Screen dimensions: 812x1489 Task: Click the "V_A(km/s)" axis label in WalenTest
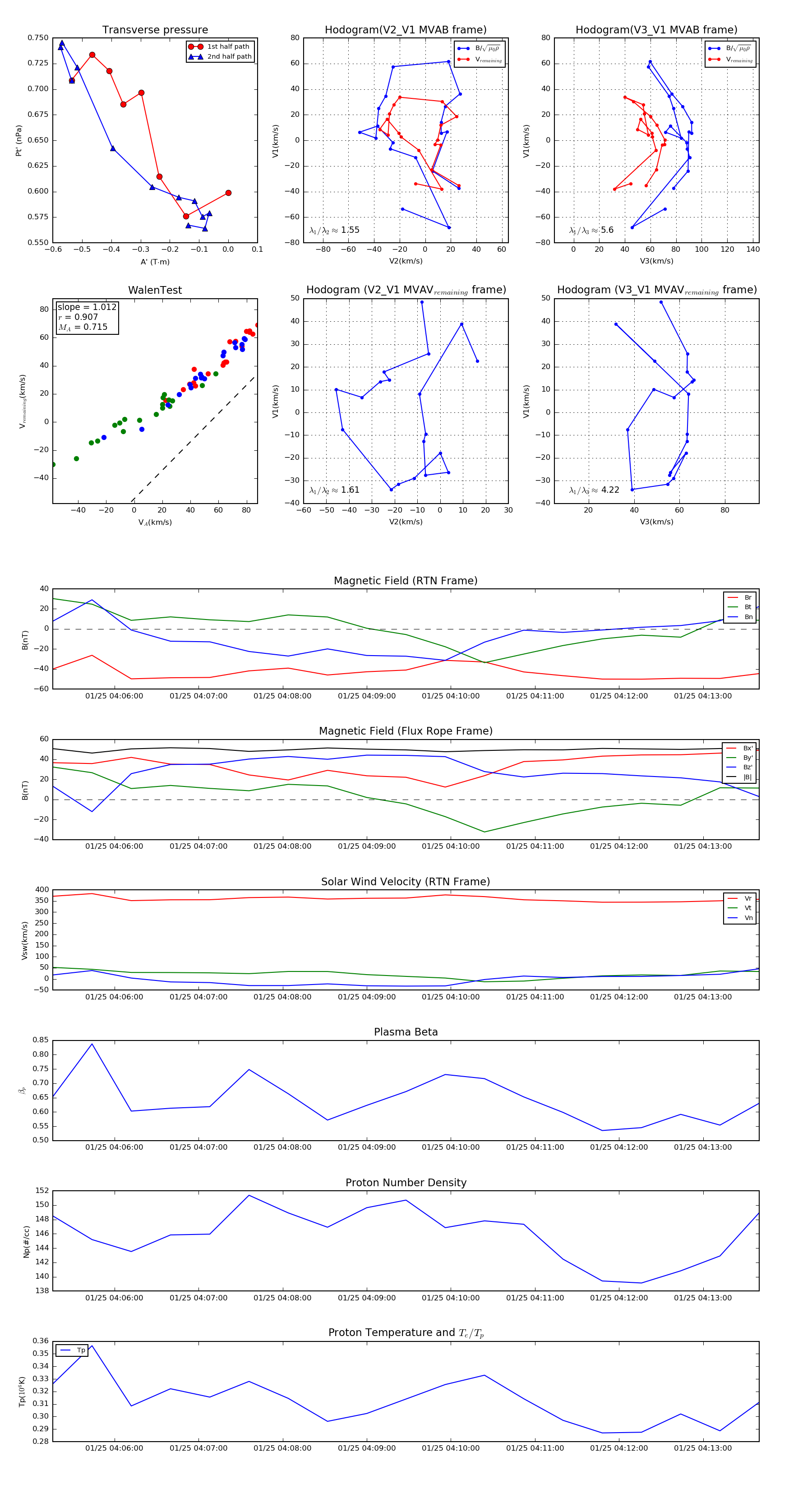click(x=155, y=523)
